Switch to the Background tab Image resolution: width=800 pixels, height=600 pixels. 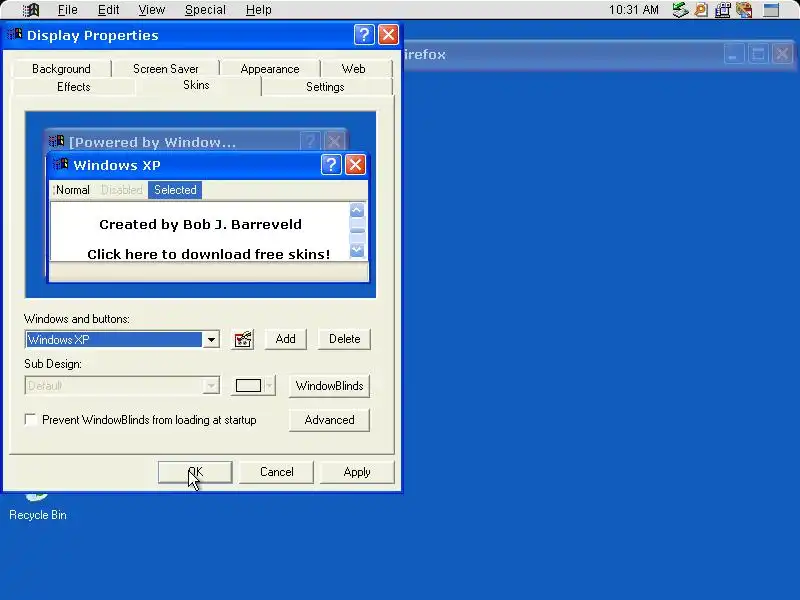click(61, 69)
